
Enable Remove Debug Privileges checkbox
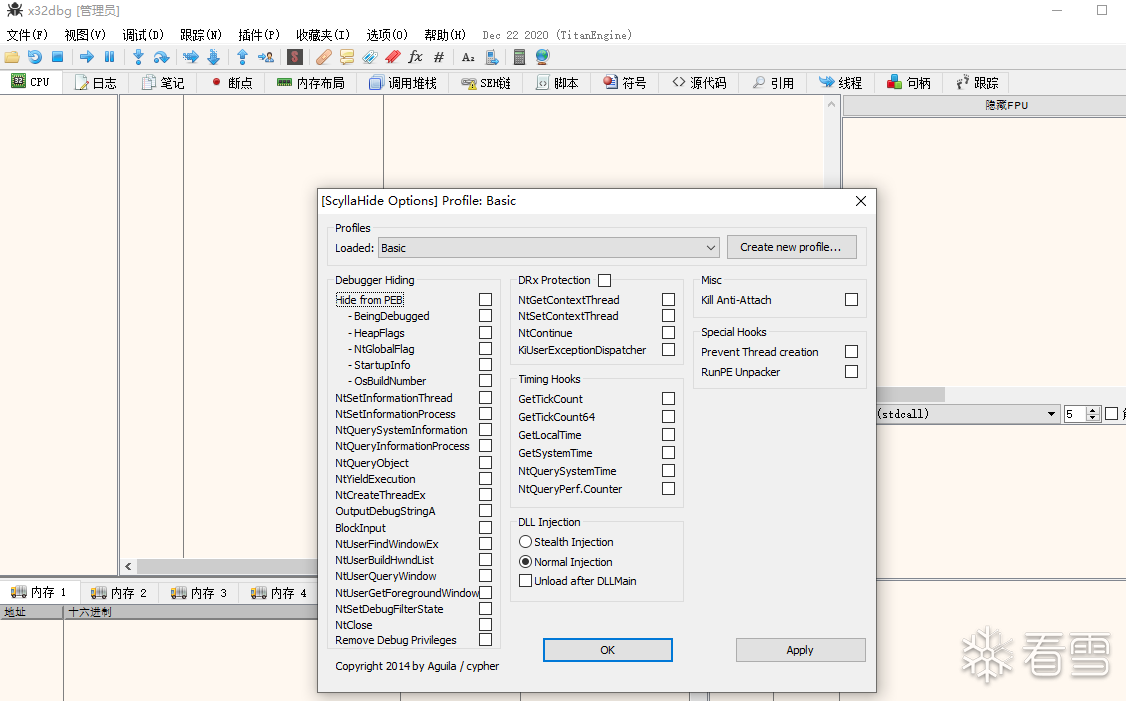click(485, 639)
